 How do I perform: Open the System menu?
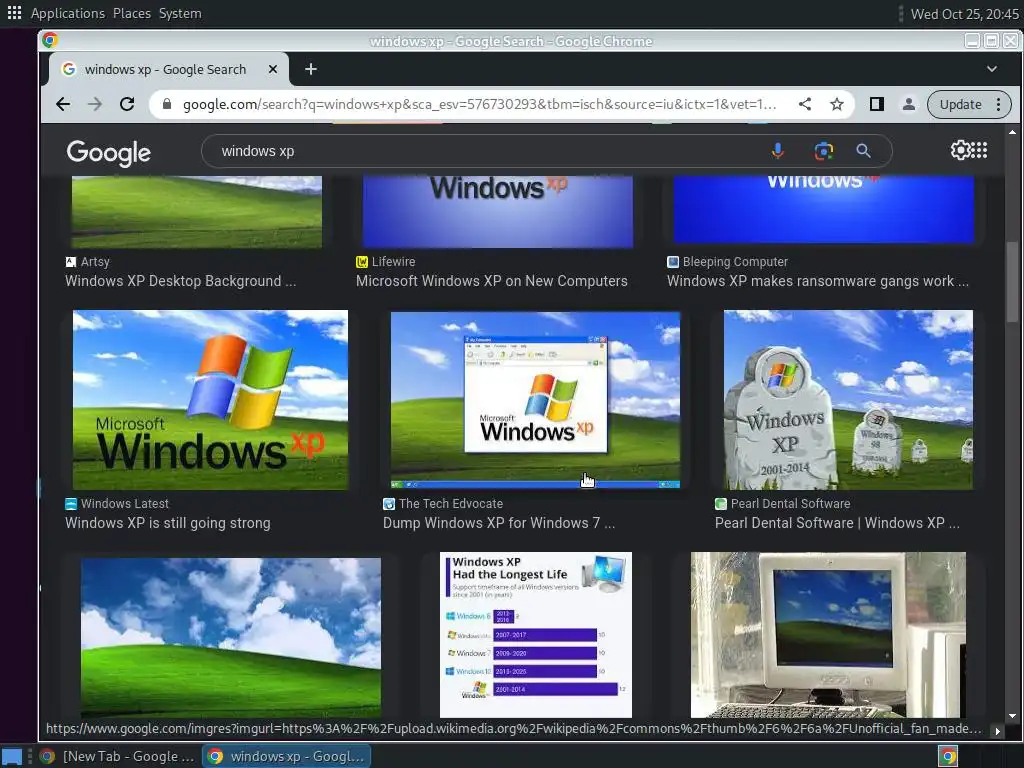tap(180, 13)
